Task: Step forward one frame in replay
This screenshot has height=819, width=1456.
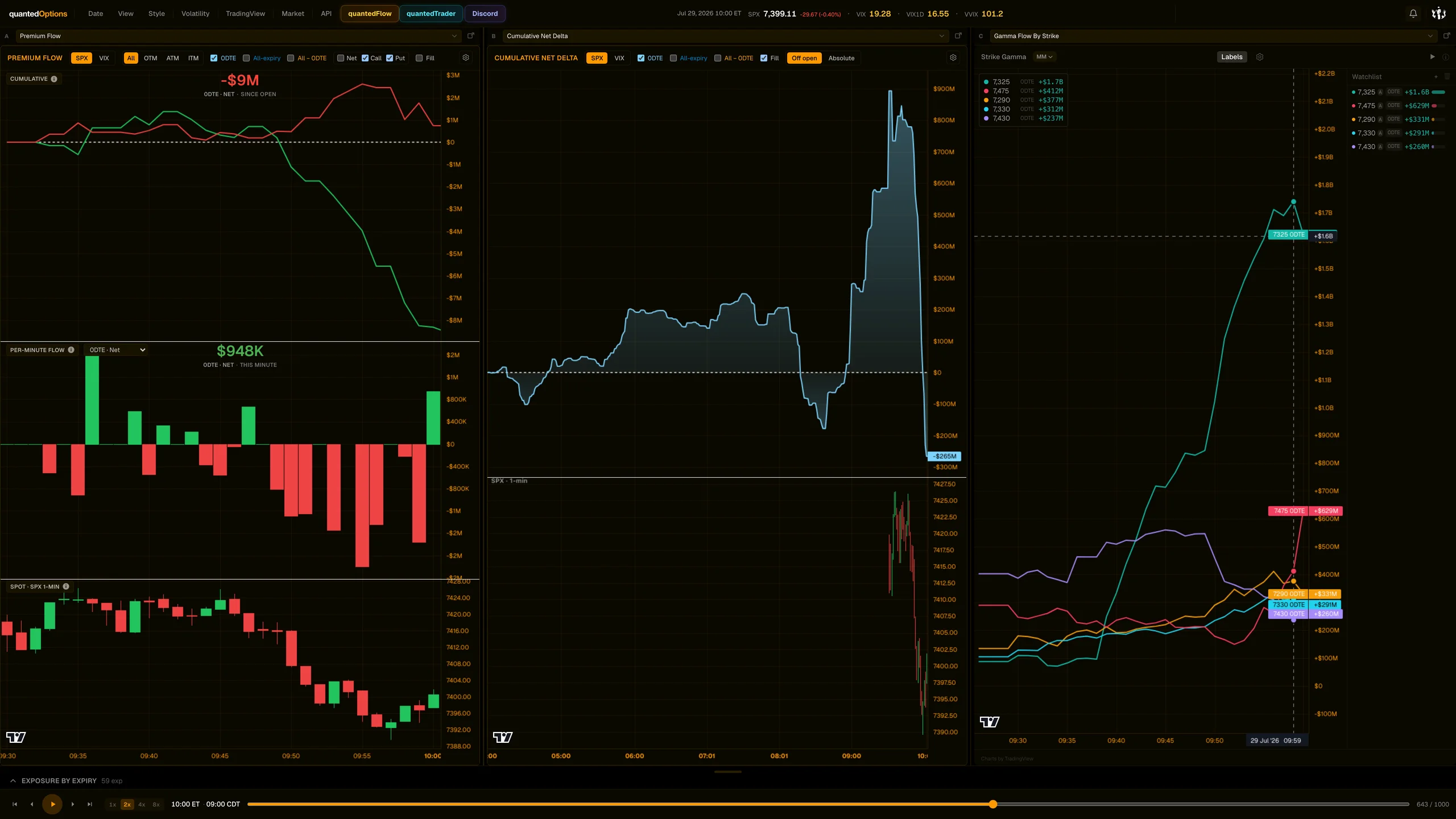Action: pos(73,804)
